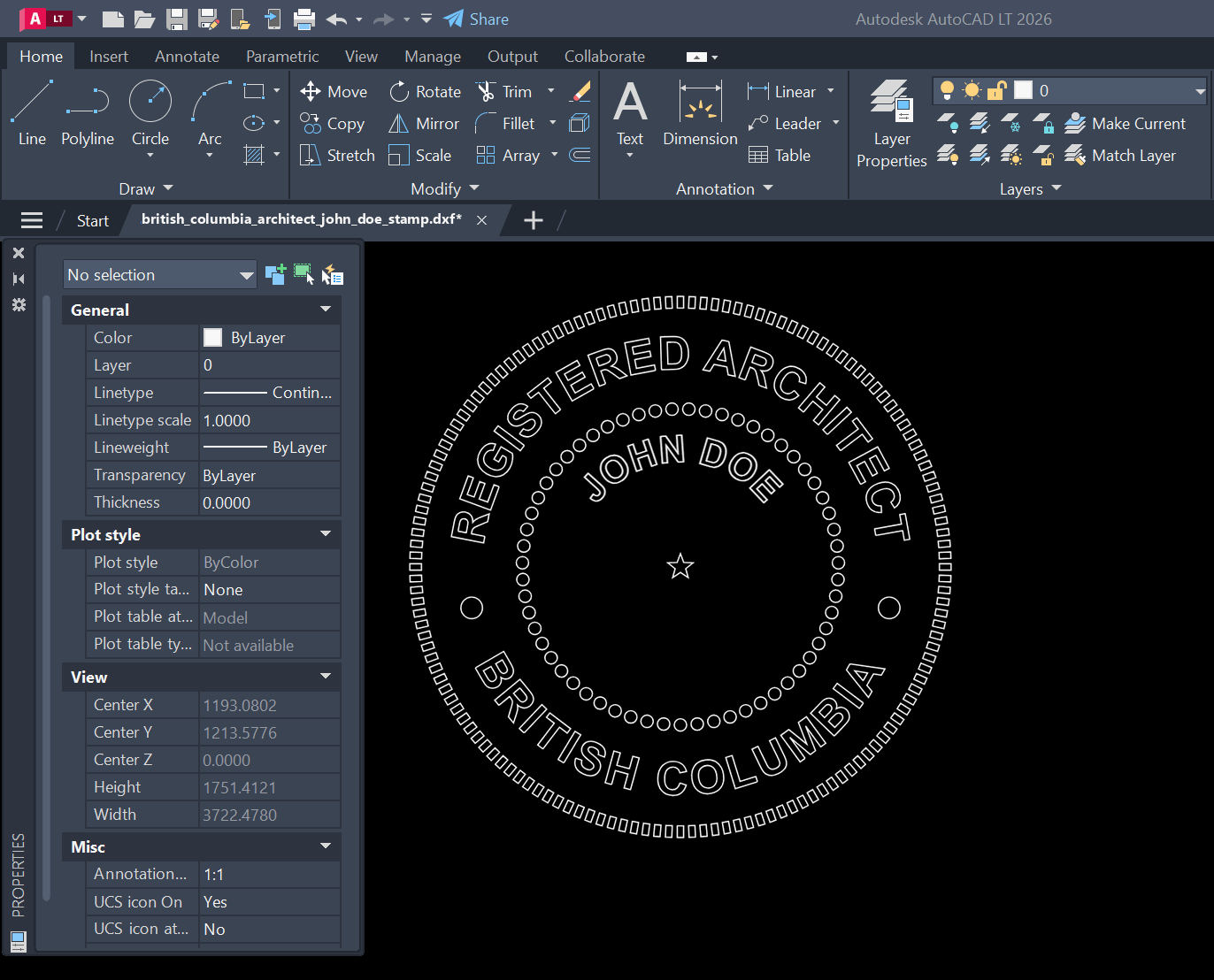Screen dimensions: 1214x980
Task: Expand the Modify panel dropdown
Action: 444,188
